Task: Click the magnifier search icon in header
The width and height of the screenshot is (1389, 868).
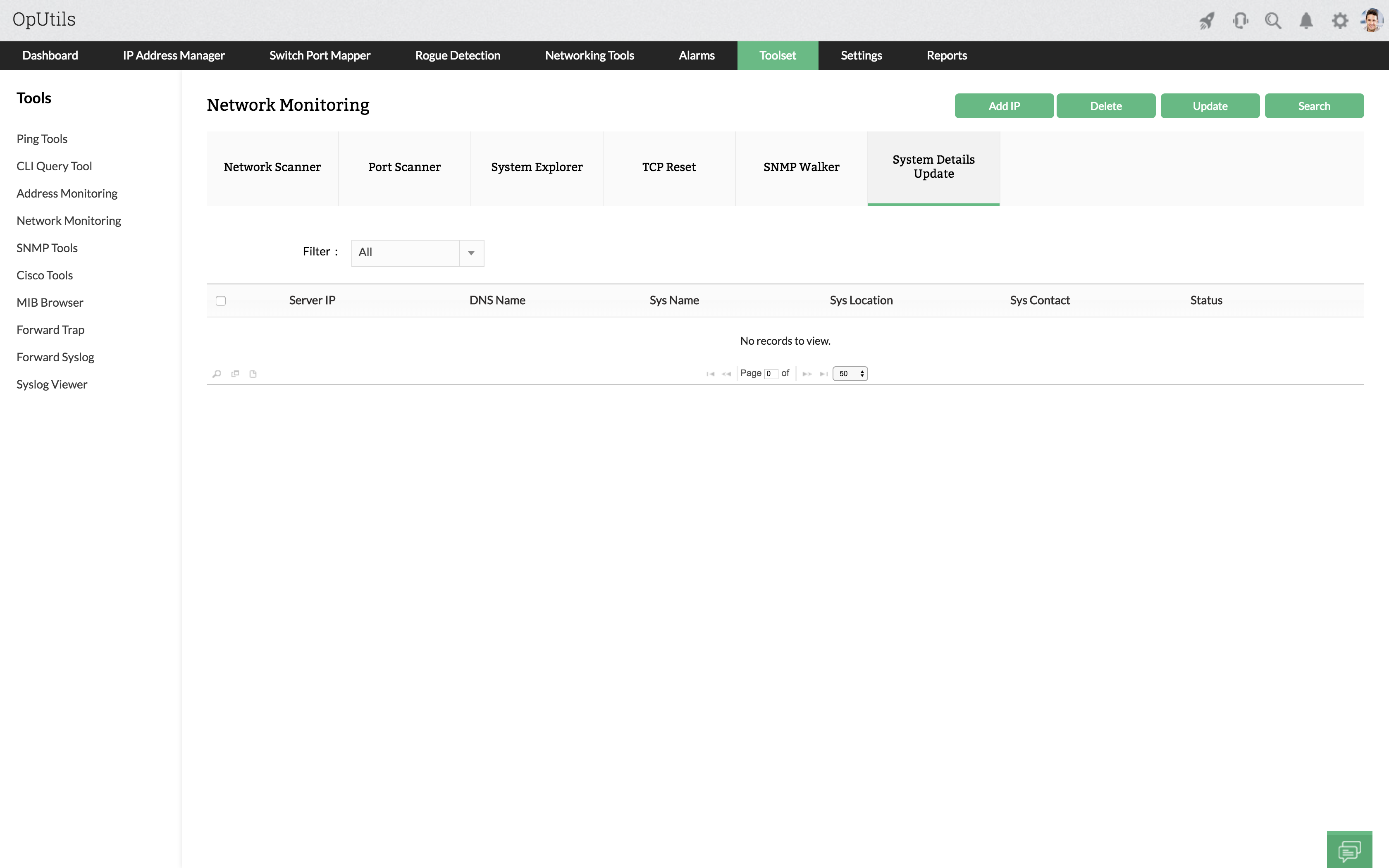Action: pyautogui.click(x=1273, y=21)
